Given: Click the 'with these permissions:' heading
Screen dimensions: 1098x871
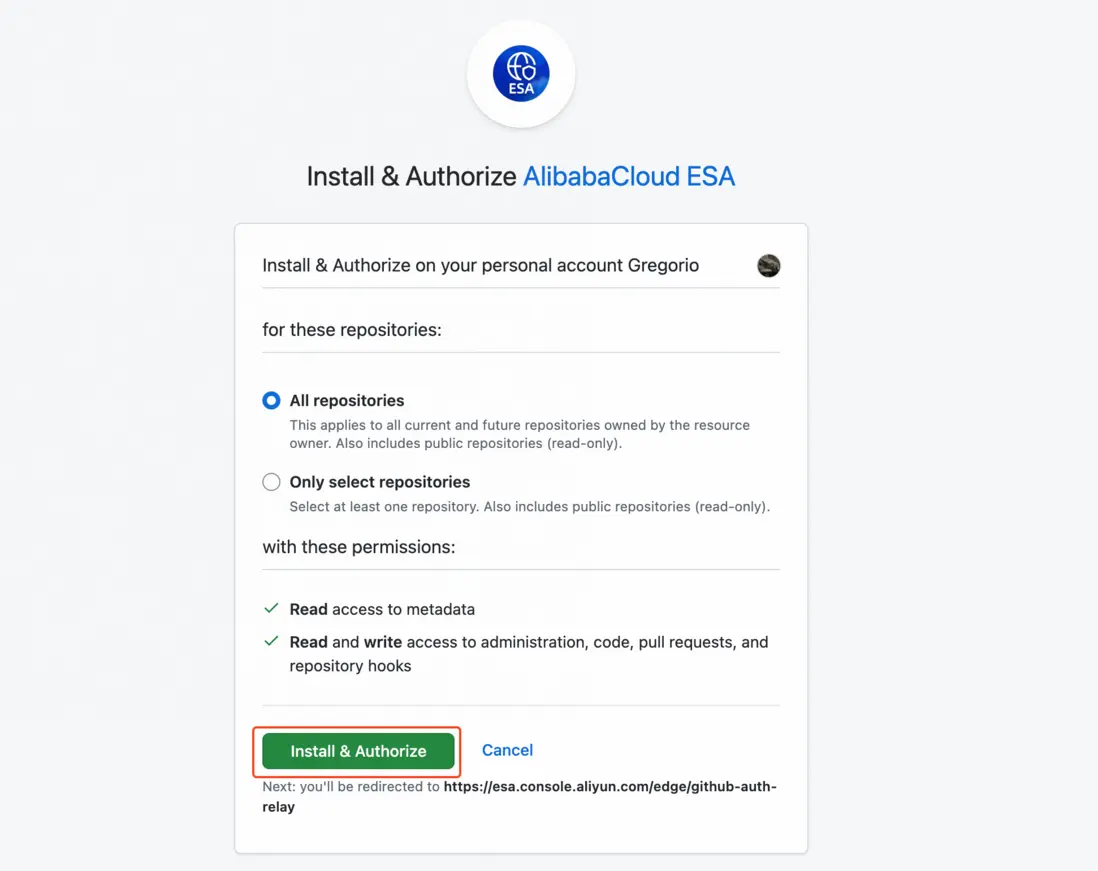Looking at the screenshot, I should pyautogui.click(x=359, y=547).
